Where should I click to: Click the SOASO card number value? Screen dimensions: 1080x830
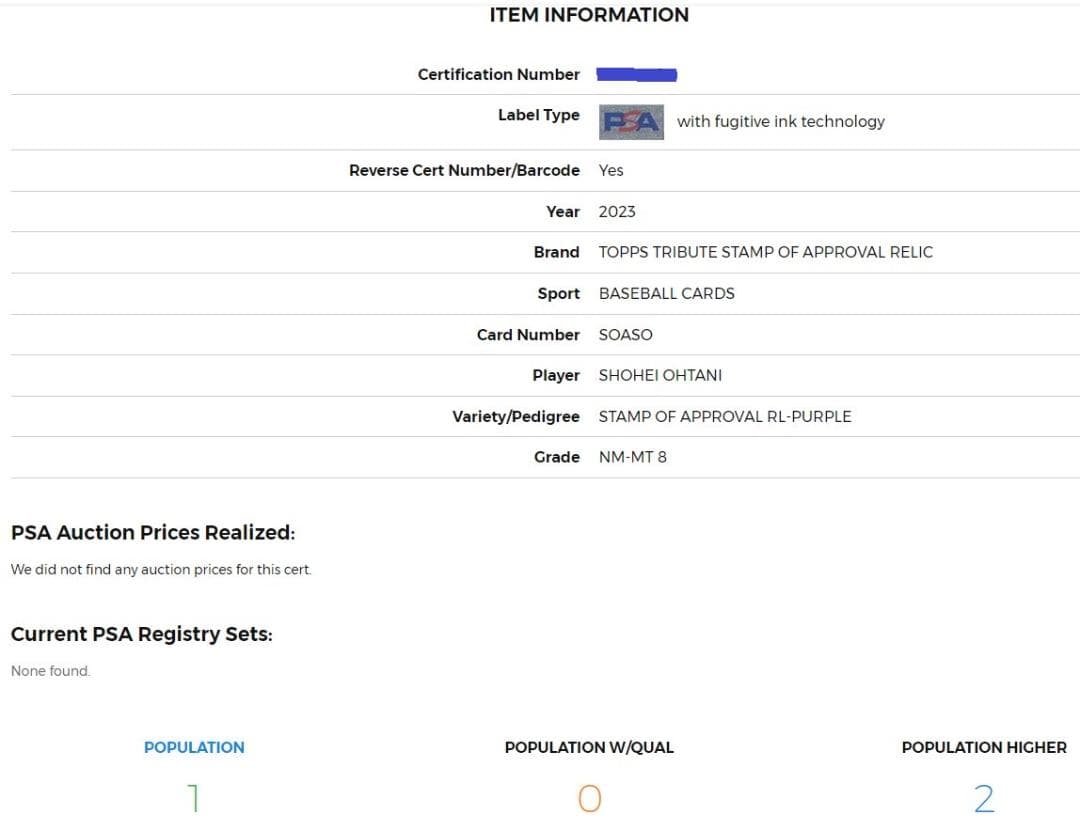coord(625,334)
